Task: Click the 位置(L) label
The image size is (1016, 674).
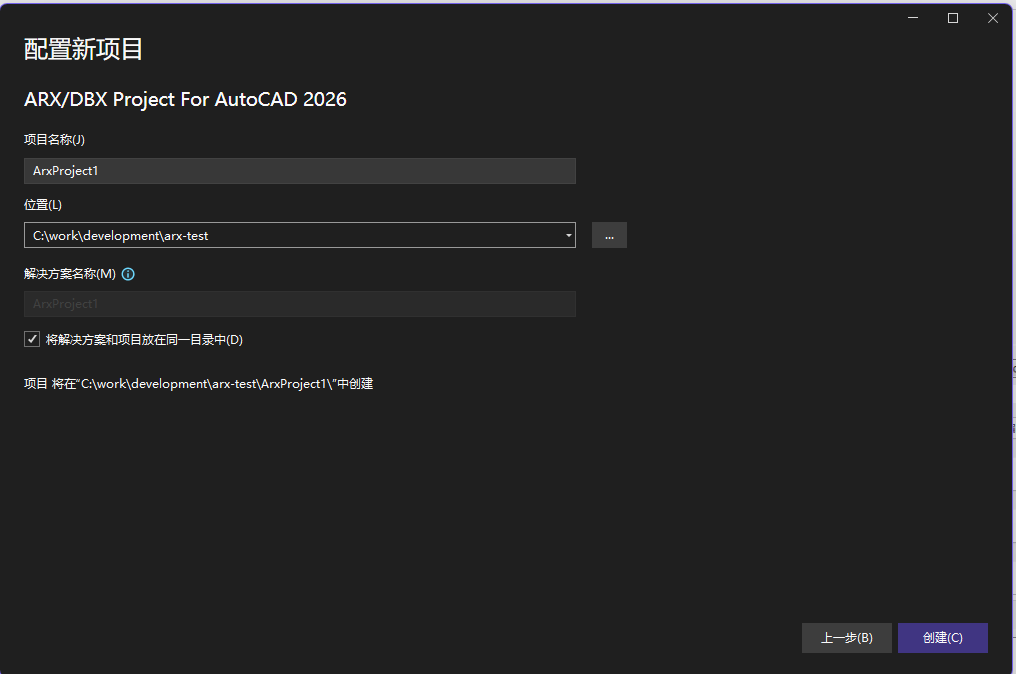Action: pos(43,205)
